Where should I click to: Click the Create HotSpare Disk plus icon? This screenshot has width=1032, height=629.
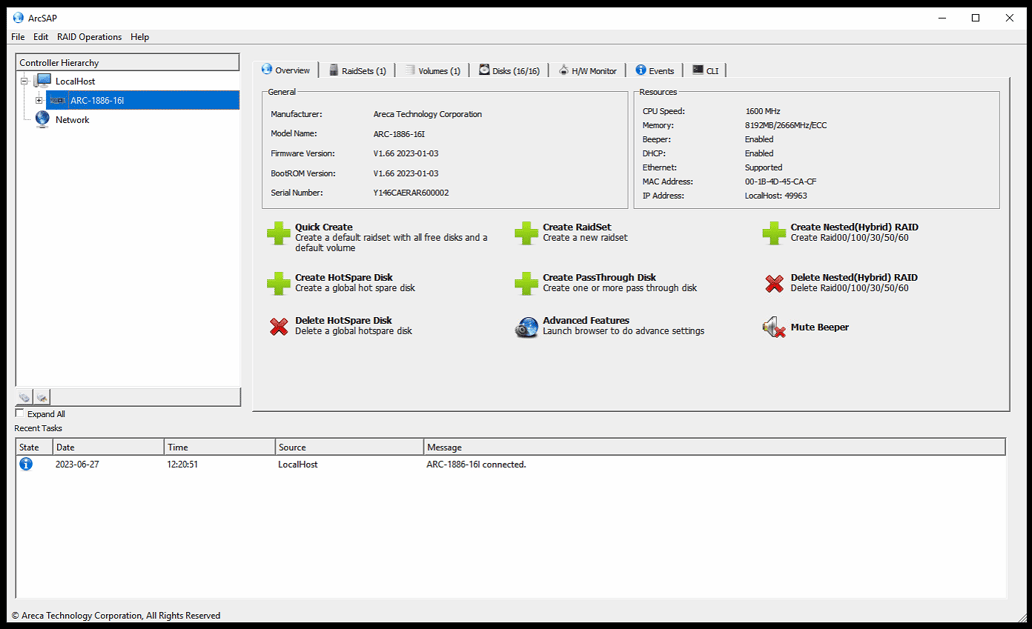[x=279, y=283]
